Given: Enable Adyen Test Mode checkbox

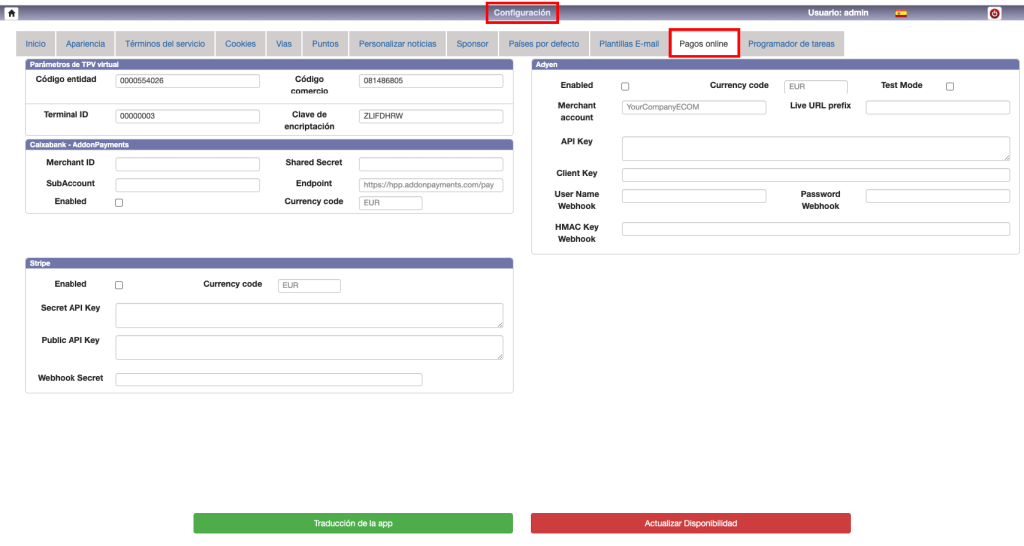Looking at the screenshot, I should point(950,87).
